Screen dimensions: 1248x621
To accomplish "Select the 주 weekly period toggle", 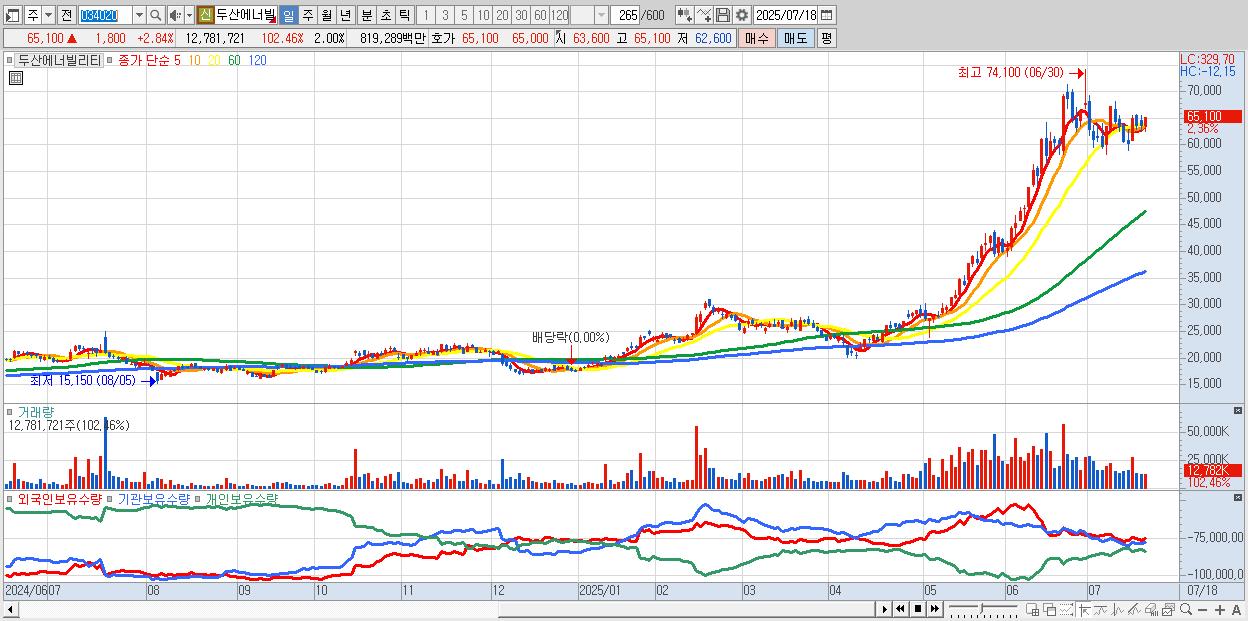I will coord(307,15).
